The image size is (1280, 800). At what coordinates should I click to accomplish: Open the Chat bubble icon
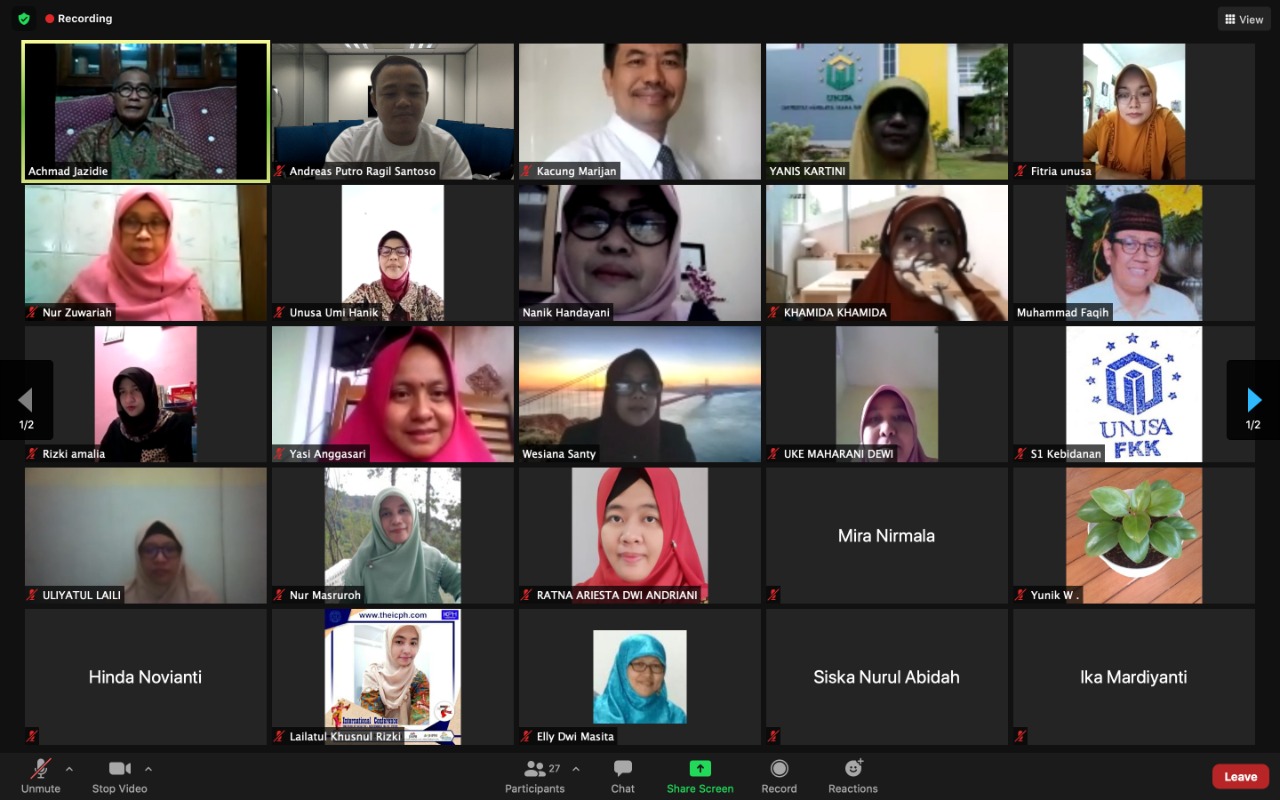(x=623, y=768)
